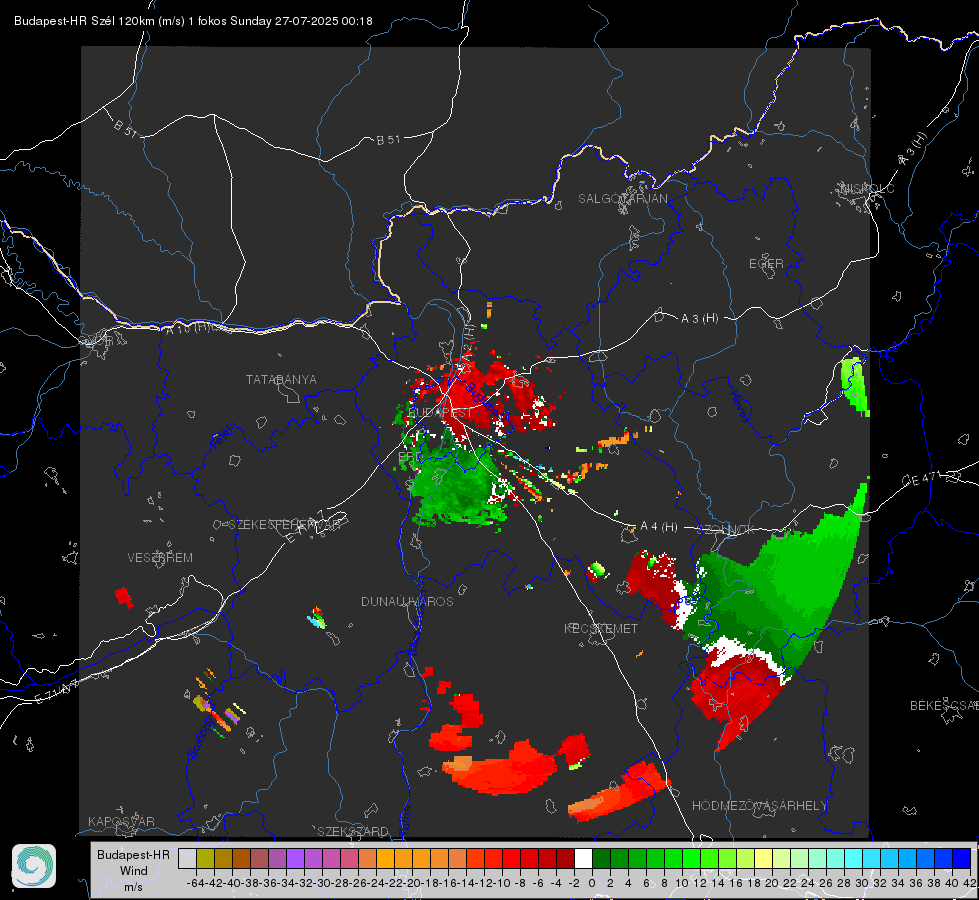
Task: Click the 'VESZPRÉM' city label
Action: tap(160, 557)
